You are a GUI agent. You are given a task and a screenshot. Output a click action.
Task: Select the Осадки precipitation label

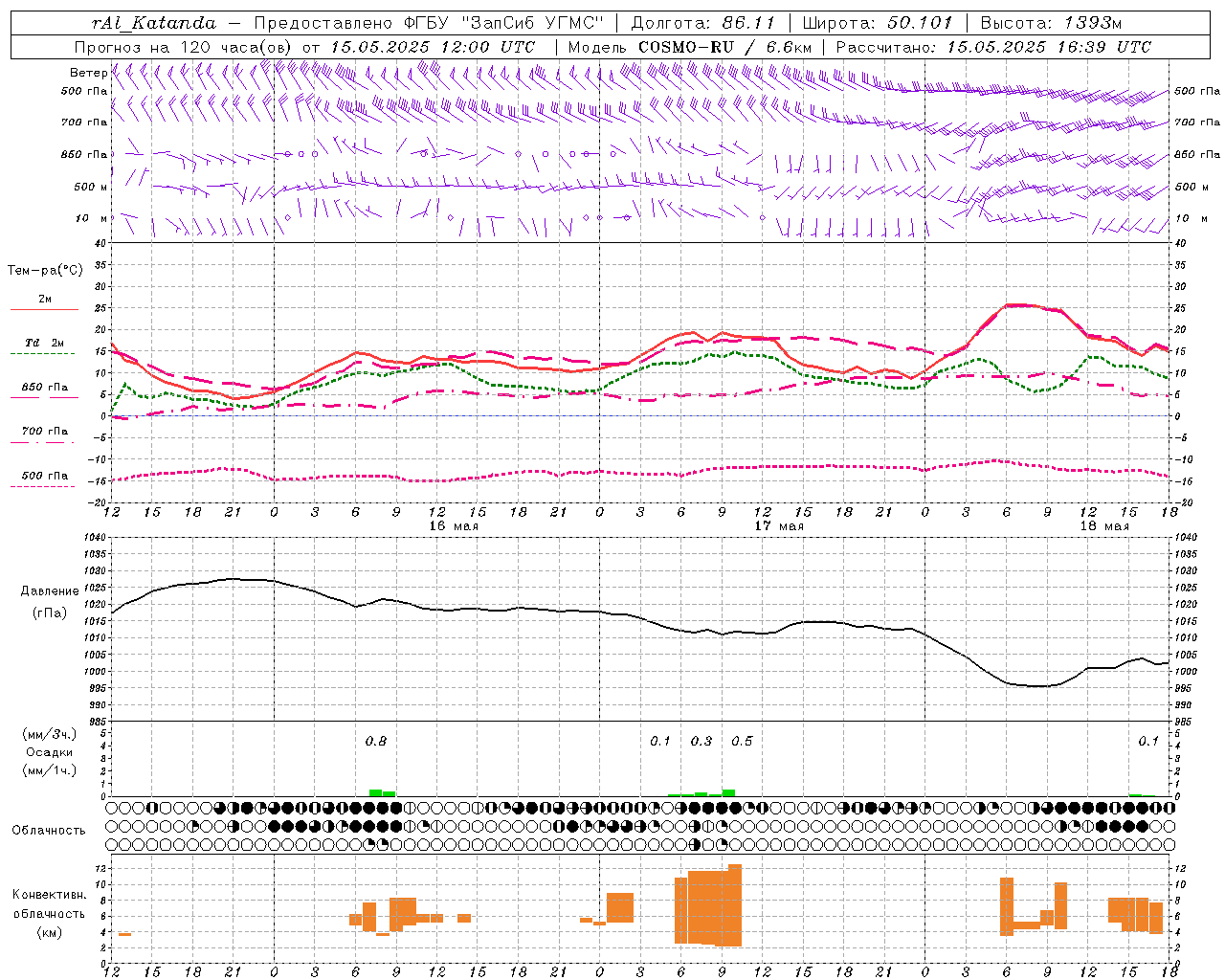[50, 753]
